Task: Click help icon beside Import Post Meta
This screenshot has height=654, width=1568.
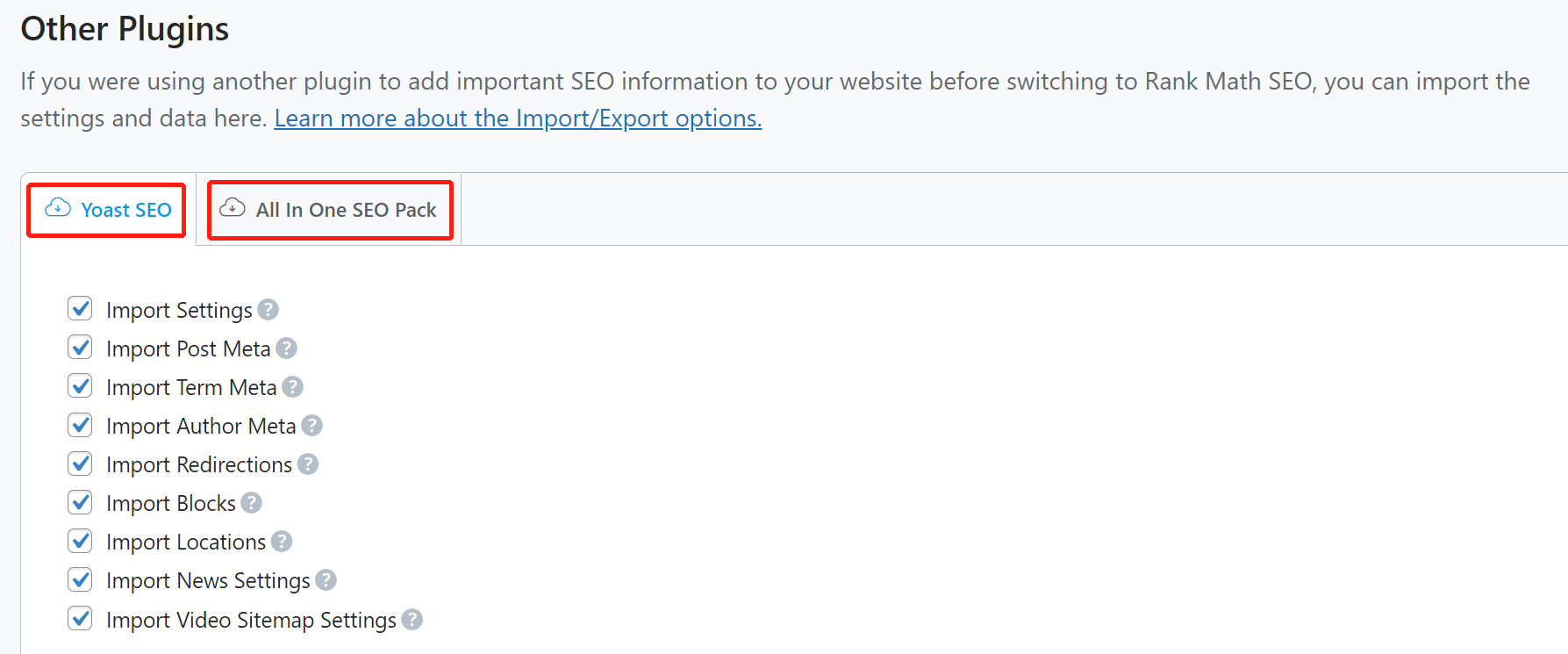Action: pyautogui.click(x=287, y=349)
